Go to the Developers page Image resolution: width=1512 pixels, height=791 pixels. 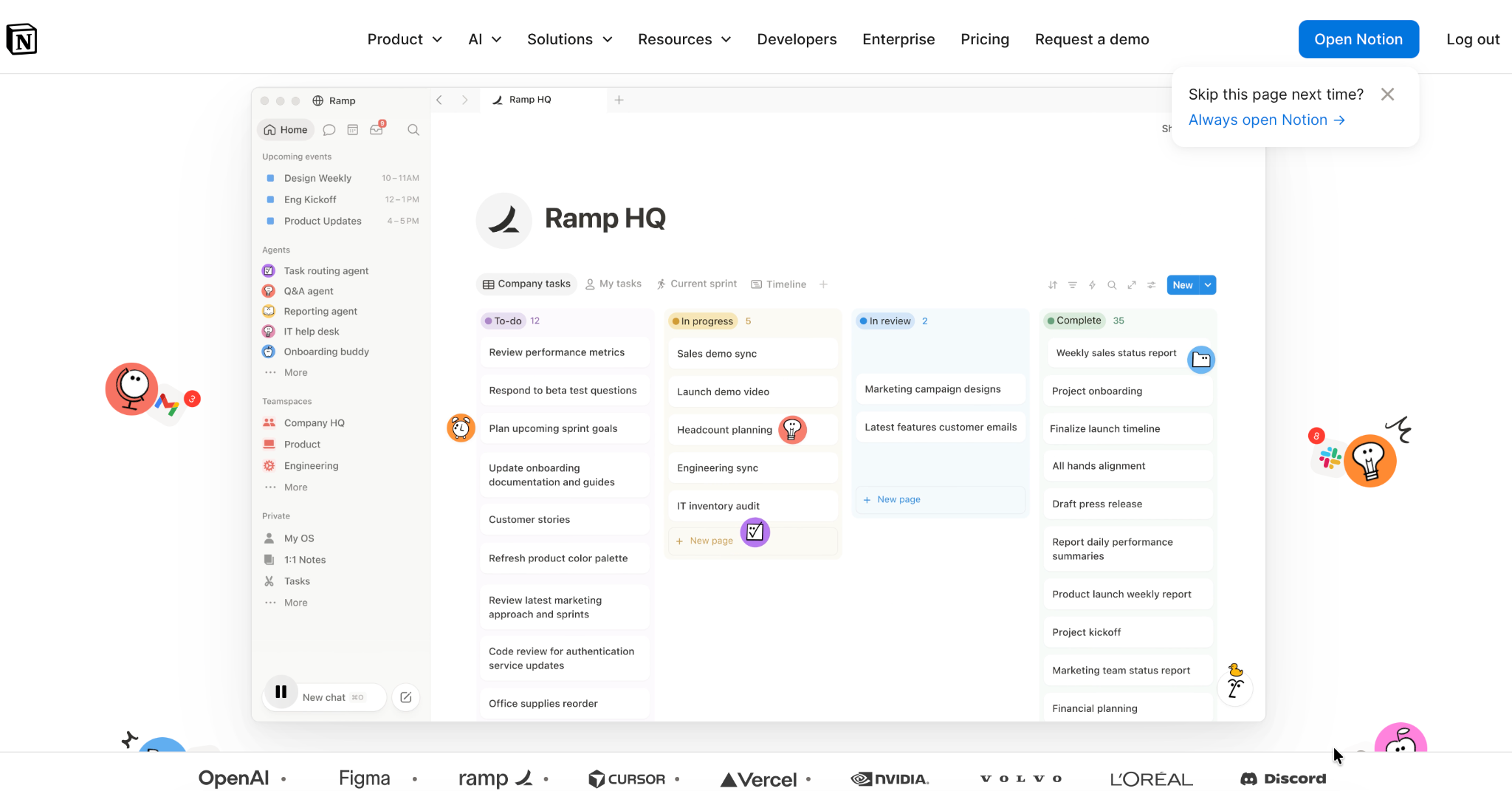(797, 39)
